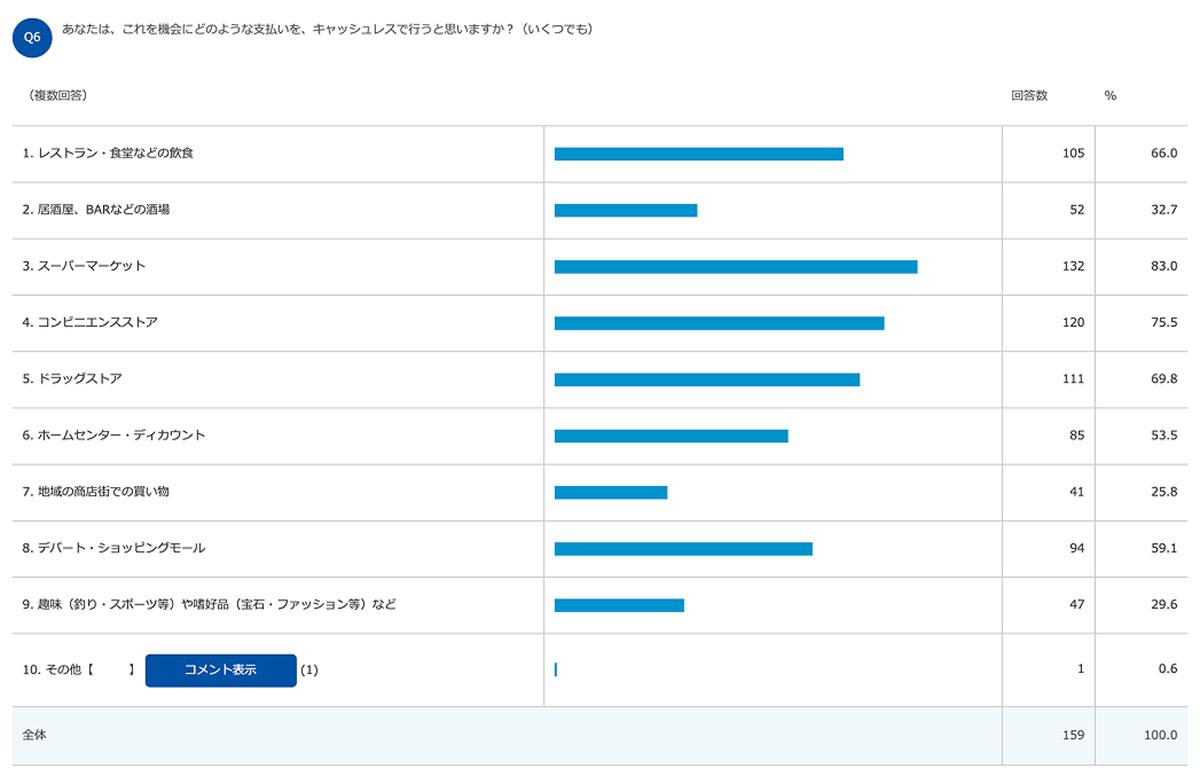Select the レストラン・食堂などの飲食 row label
The image size is (1200, 776).
[108, 154]
